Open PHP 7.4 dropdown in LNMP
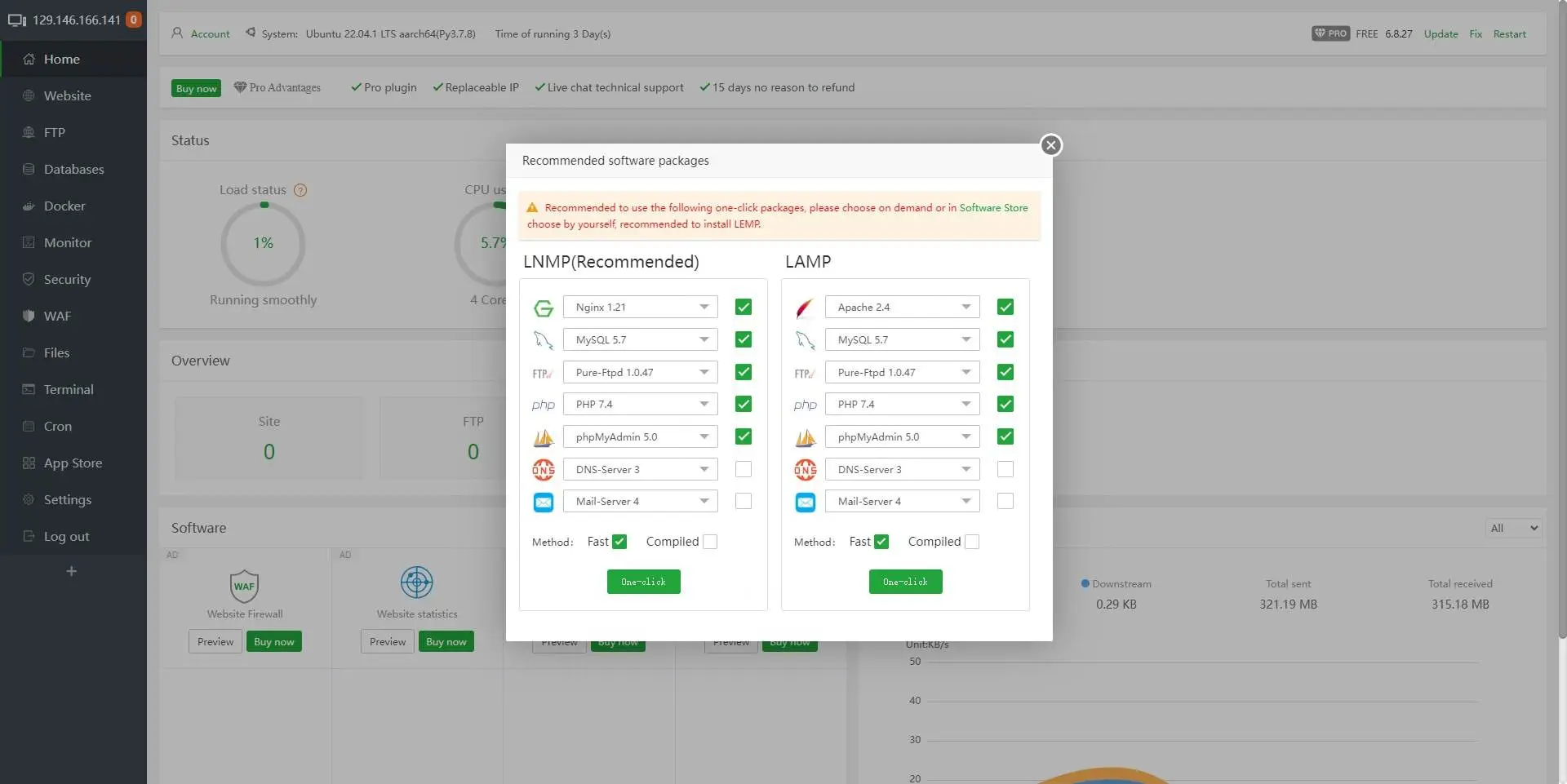The width and height of the screenshot is (1567, 784). tap(641, 405)
